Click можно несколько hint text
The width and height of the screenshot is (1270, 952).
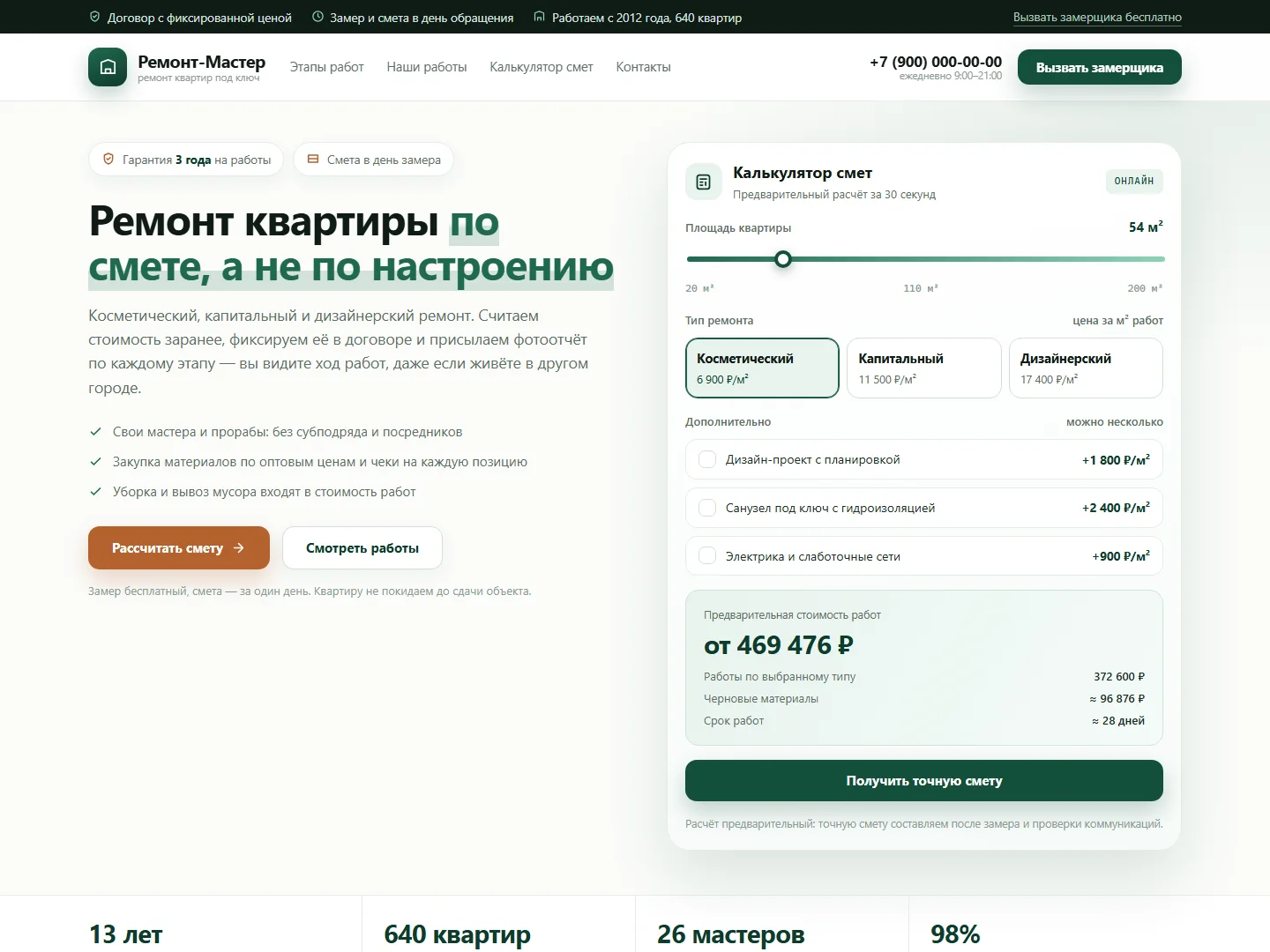point(1115,422)
